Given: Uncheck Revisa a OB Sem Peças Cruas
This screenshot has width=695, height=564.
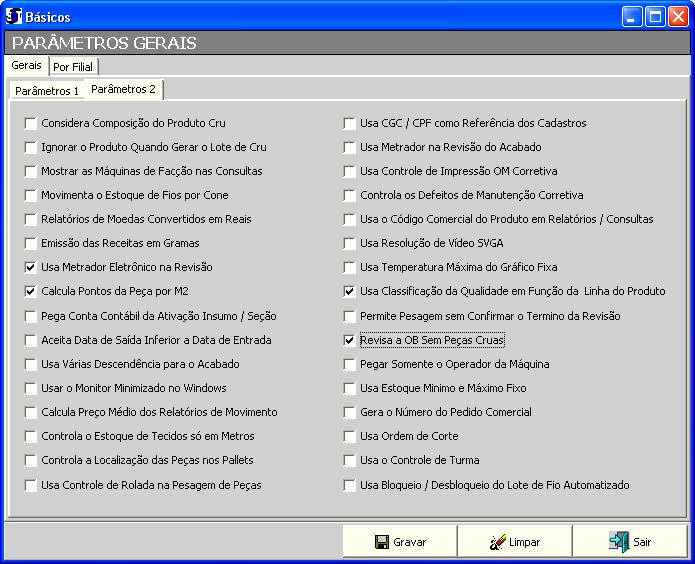Looking at the screenshot, I should [350, 340].
